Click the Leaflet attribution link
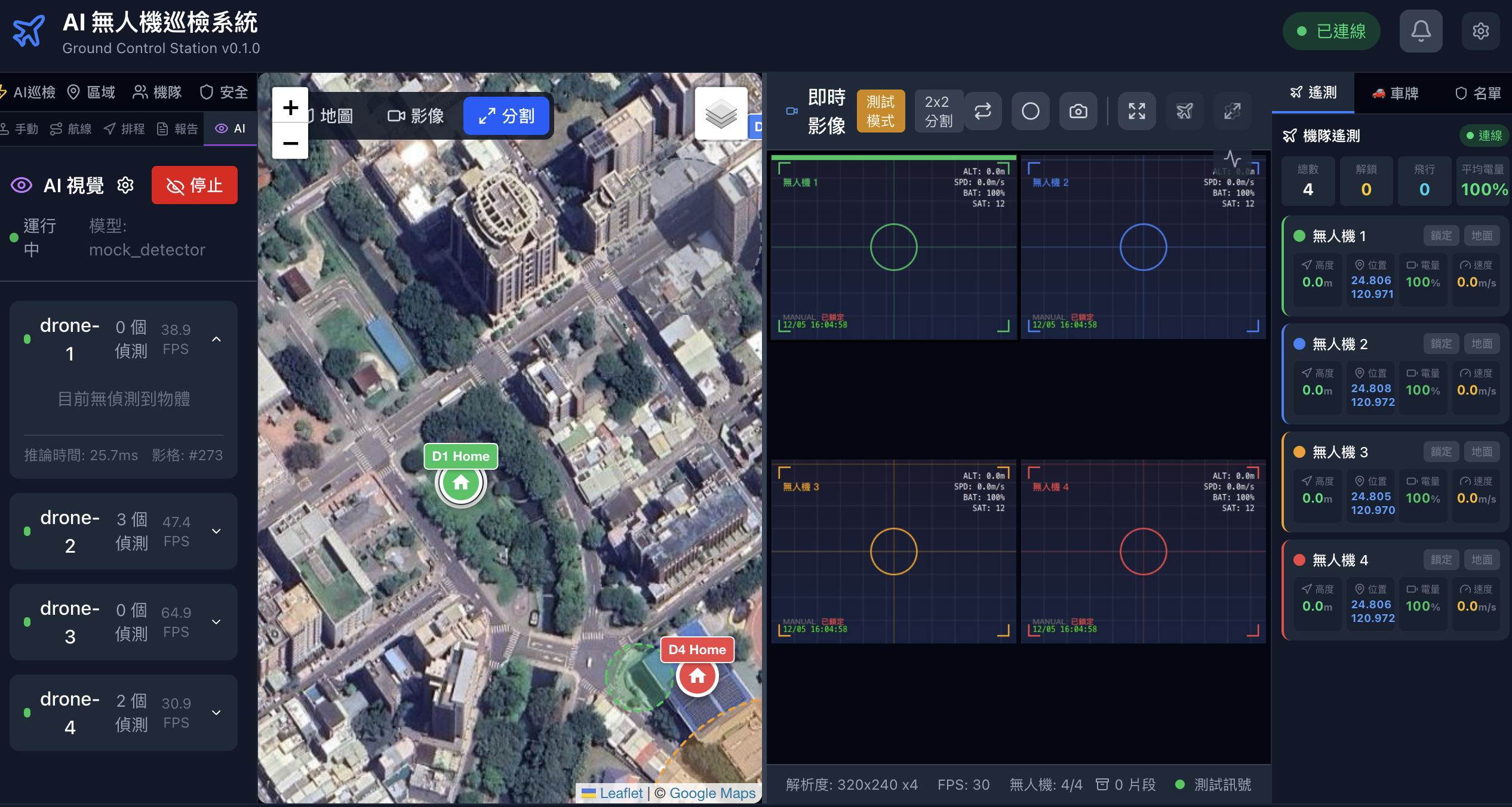Viewport: 1512px width, 807px height. click(620, 793)
